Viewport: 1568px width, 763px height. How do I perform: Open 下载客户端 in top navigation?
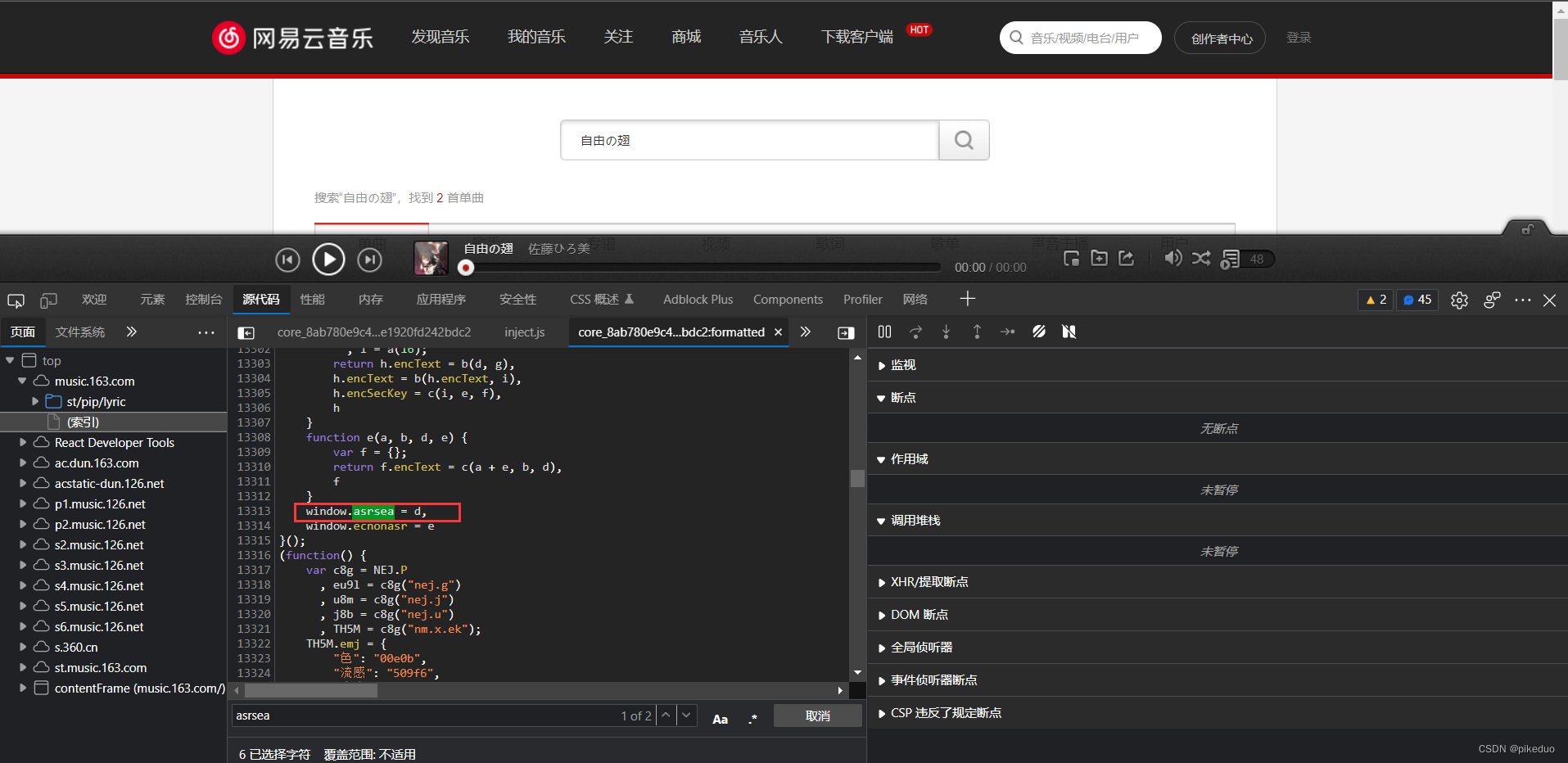coord(857,37)
